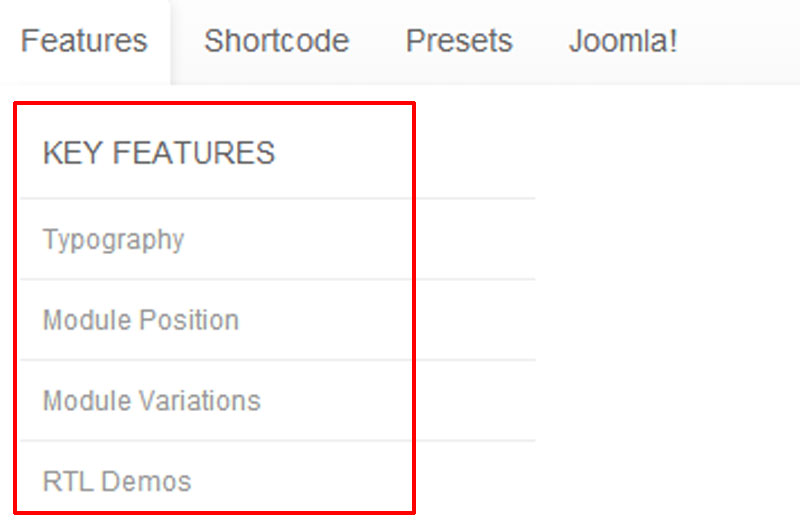Pick RTL Demos from Features submenu
The height and width of the screenshot is (527, 800).
tap(116, 481)
